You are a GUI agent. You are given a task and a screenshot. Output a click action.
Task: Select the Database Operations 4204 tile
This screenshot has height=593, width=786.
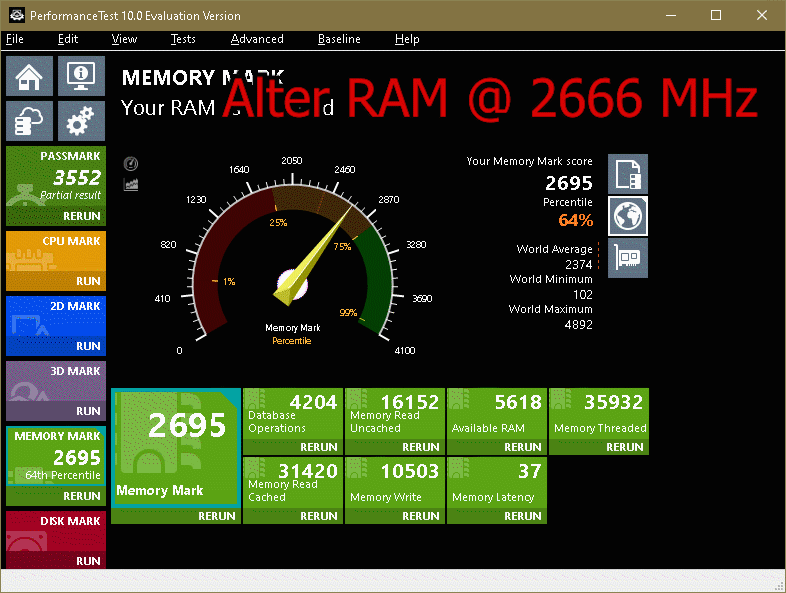(x=293, y=414)
